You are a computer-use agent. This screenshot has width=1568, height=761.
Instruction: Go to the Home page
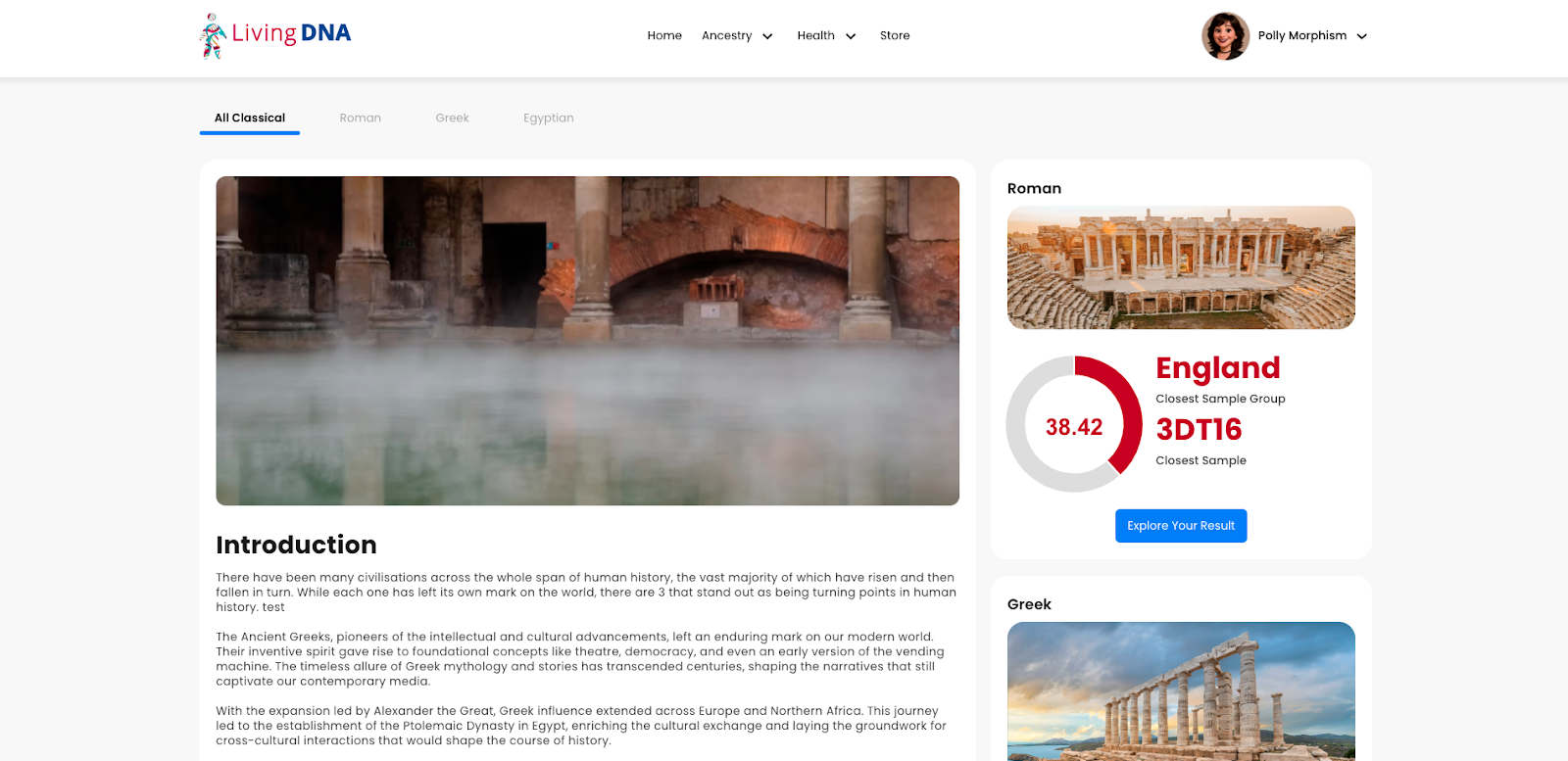click(x=664, y=35)
